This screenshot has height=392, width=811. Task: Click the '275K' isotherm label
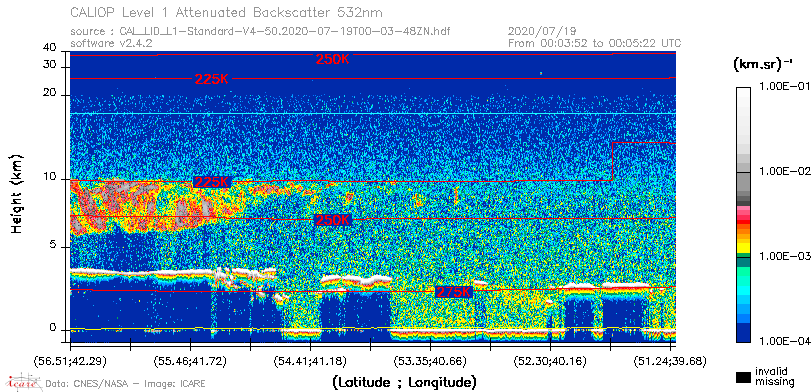pos(454,292)
